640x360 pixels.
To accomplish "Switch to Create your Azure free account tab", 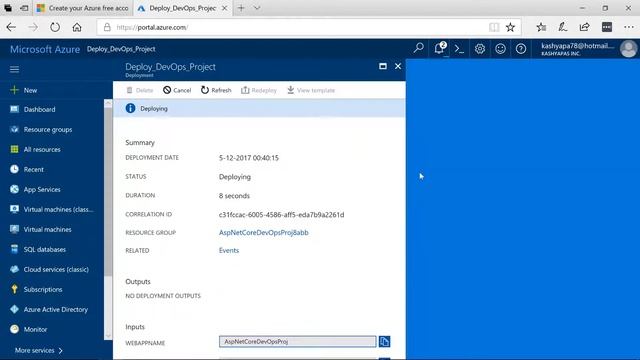I will pyautogui.click(x=82, y=8).
